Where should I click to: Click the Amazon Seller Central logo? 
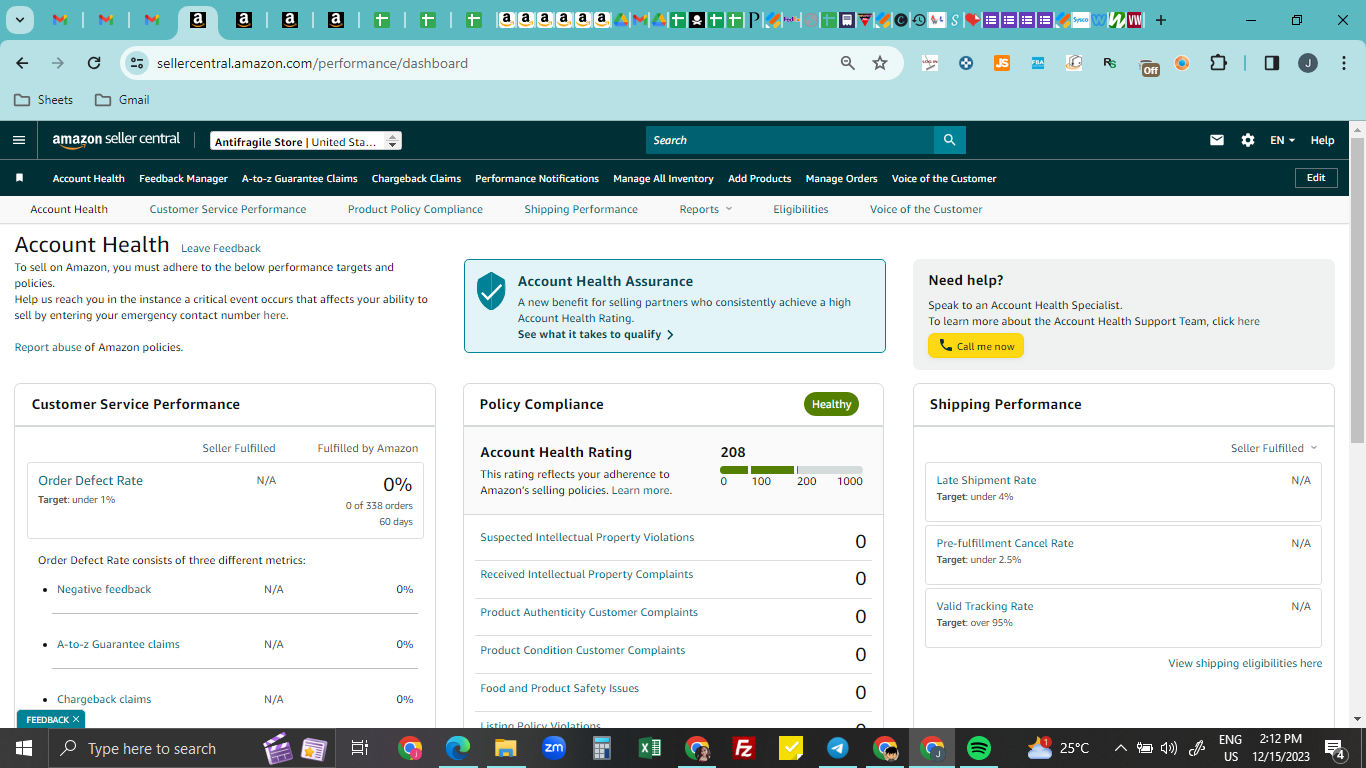pyautogui.click(x=116, y=140)
